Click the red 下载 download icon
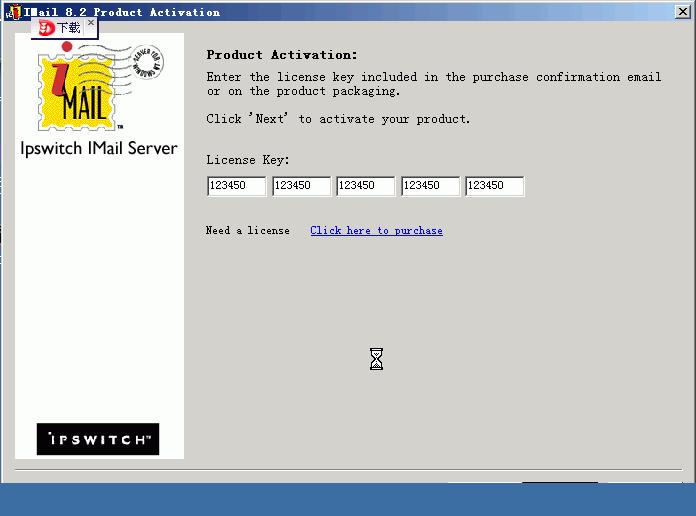The height and width of the screenshot is (516, 696). pos(46,29)
